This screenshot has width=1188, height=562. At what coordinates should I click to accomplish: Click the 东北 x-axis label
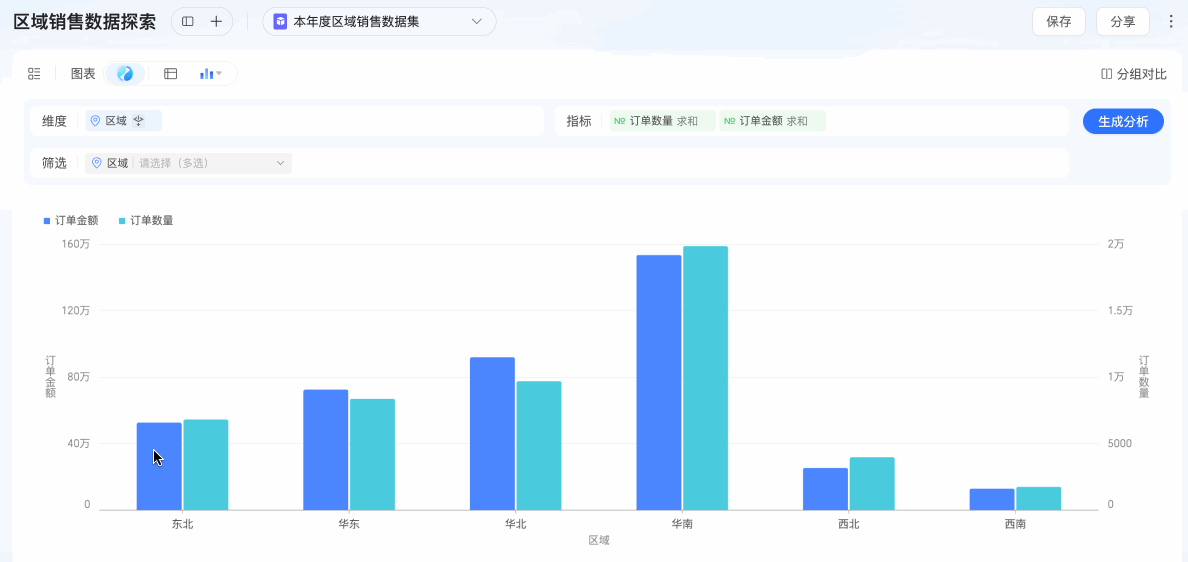(183, 524)
